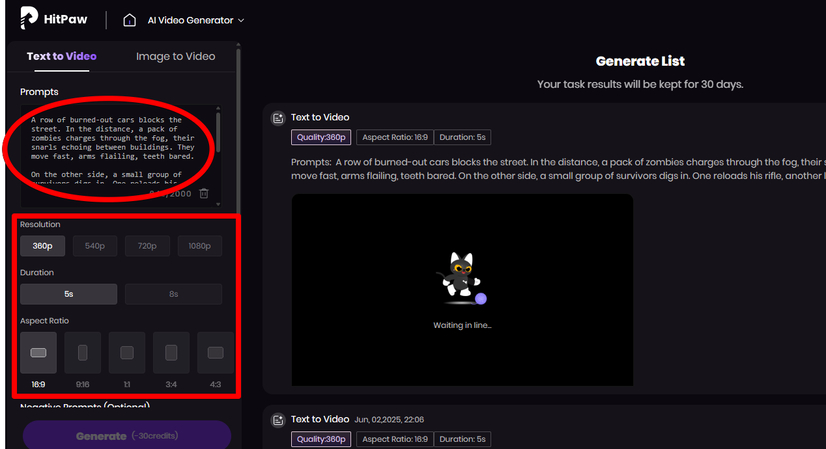This screenshot has width=826, height=449.
Task: Select 360p resolution
Action: click(42, 246)
